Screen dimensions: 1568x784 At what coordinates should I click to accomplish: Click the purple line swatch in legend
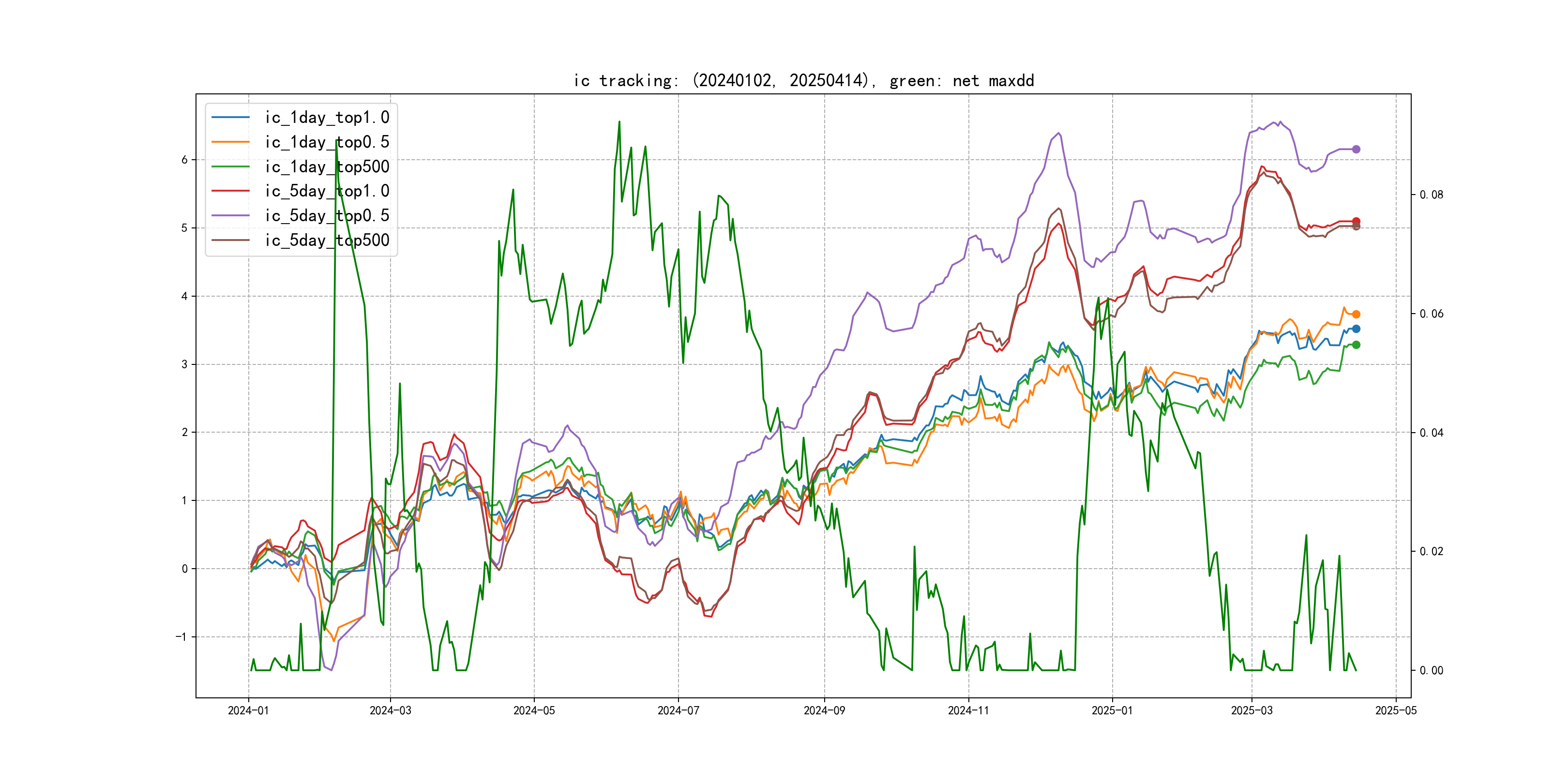pos(230,215)
